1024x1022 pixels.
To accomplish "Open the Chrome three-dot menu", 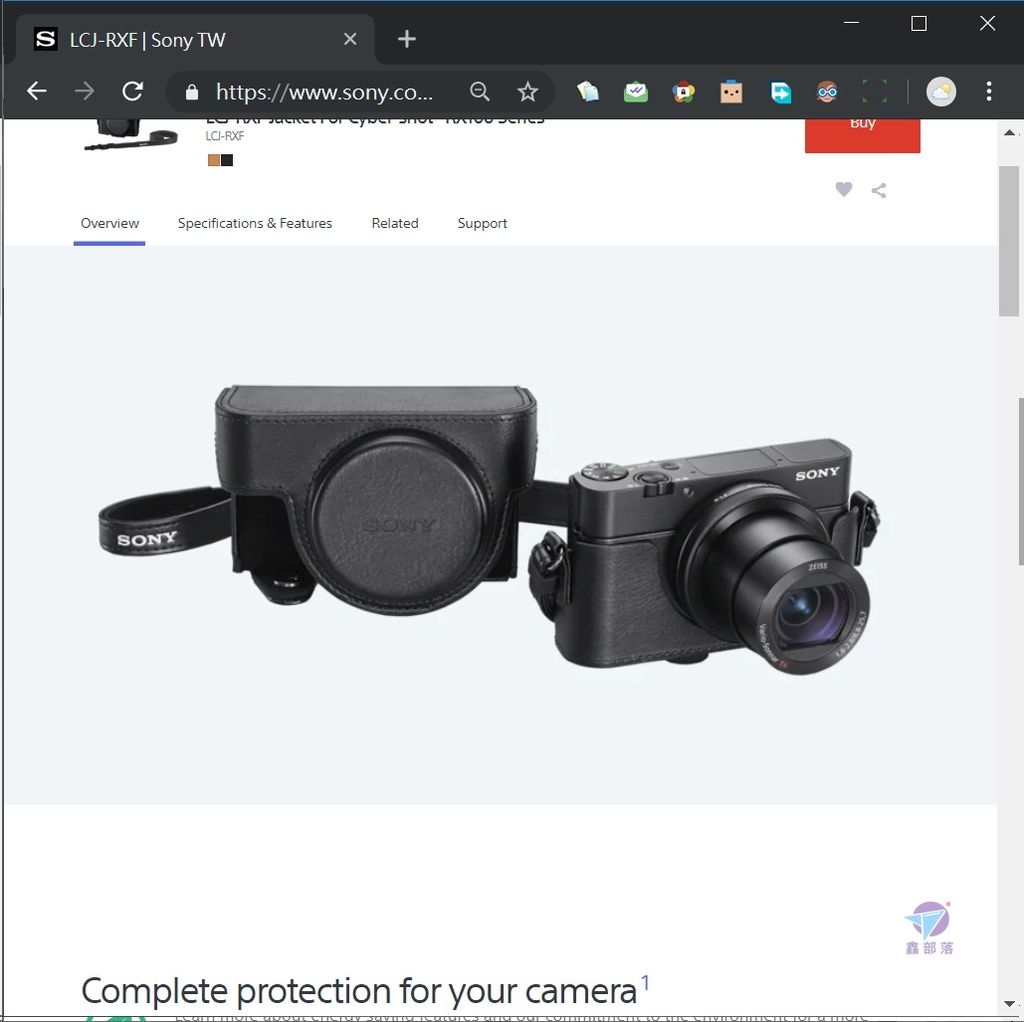I will (989, 91).
